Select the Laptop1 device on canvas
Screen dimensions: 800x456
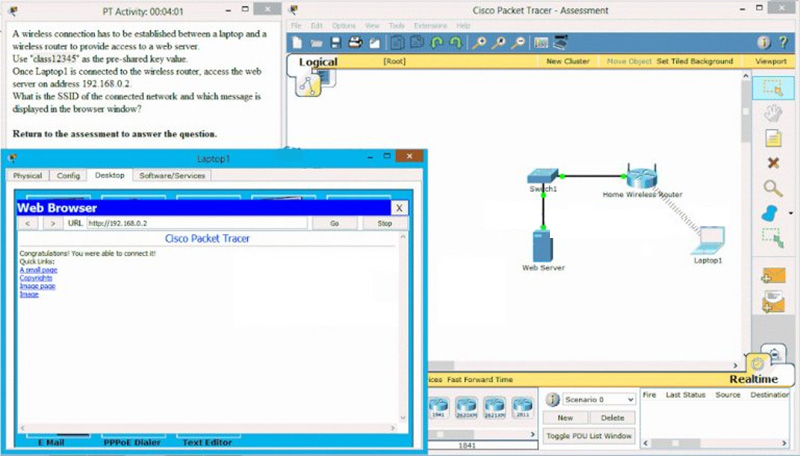[x=708, y=240]
